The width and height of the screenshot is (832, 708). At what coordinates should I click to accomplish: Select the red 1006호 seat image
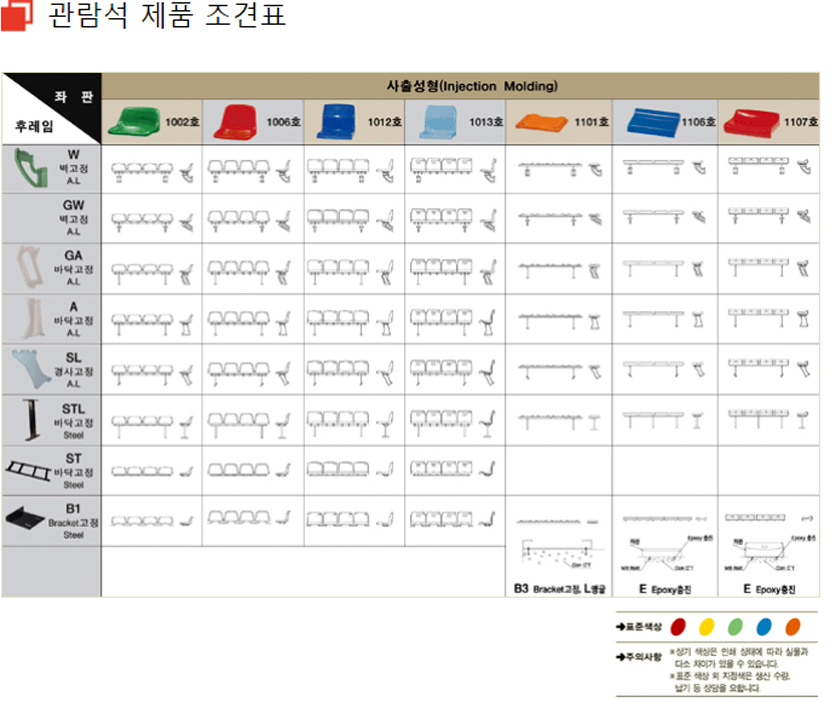(236, 121)
